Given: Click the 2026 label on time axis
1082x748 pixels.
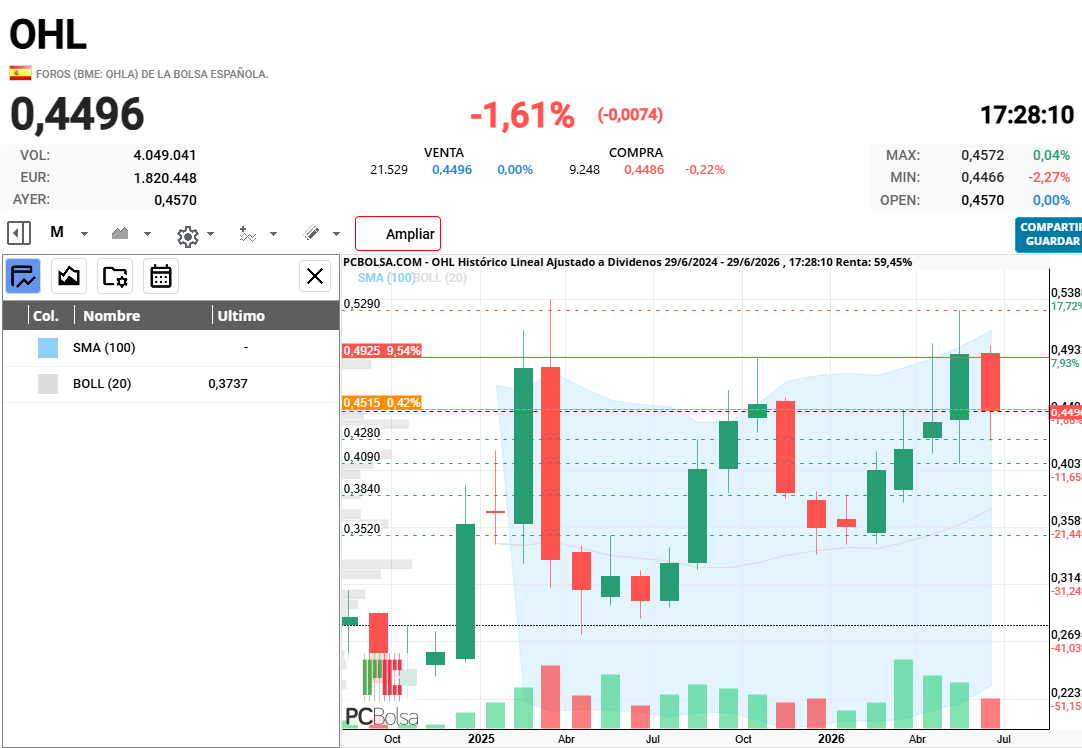Looking at the screenshot, I should (x=831, y=738).
